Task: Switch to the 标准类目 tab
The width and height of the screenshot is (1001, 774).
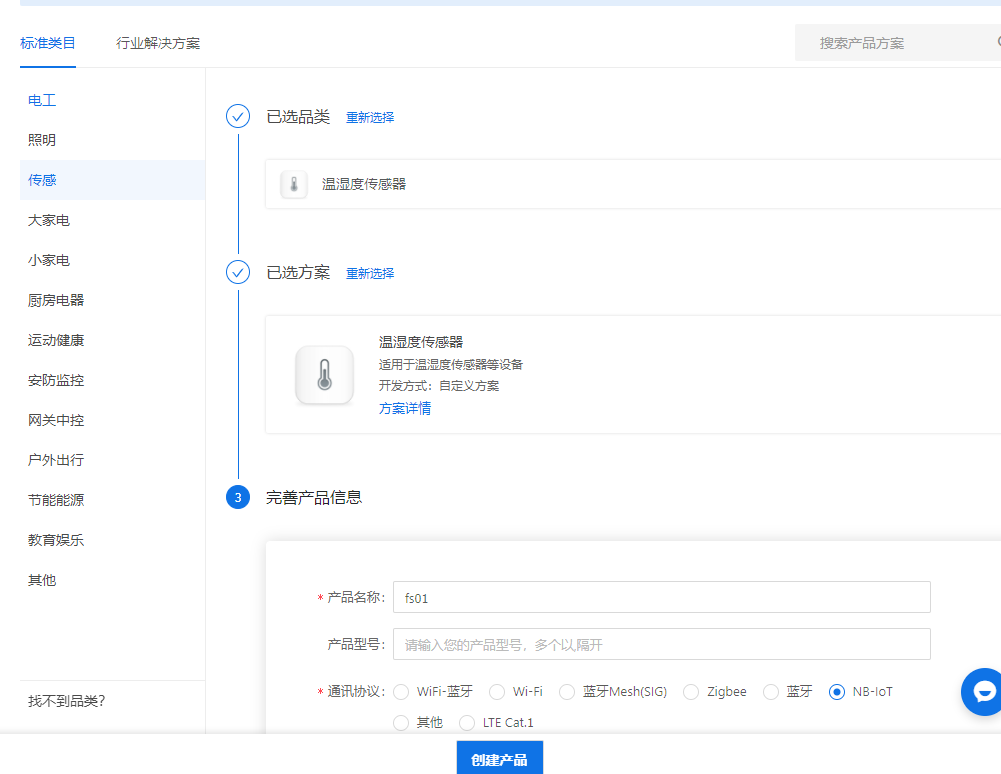Action: click(x=48, y=43)
